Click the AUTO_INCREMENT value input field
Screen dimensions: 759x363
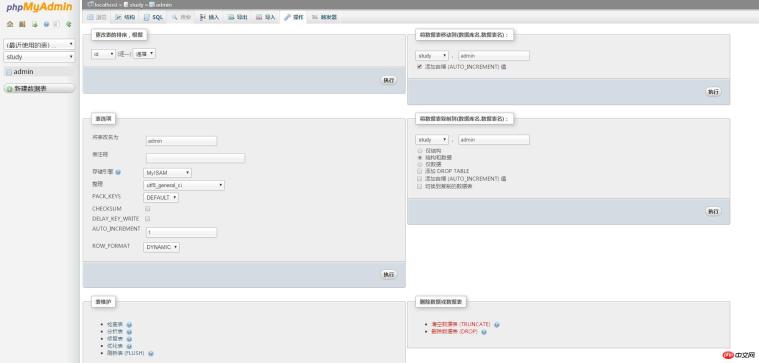(182, 232)
